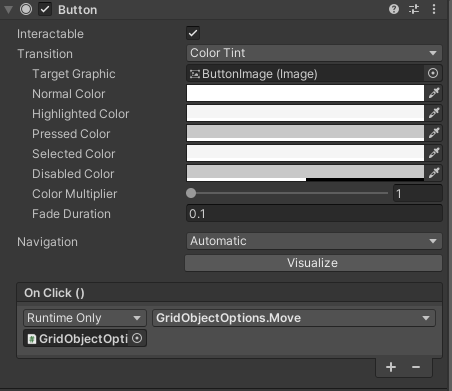Pick Normal Color with the eyedropper
Image resolution: width=452 pixels, height=391 pixels.
point(434,93)
